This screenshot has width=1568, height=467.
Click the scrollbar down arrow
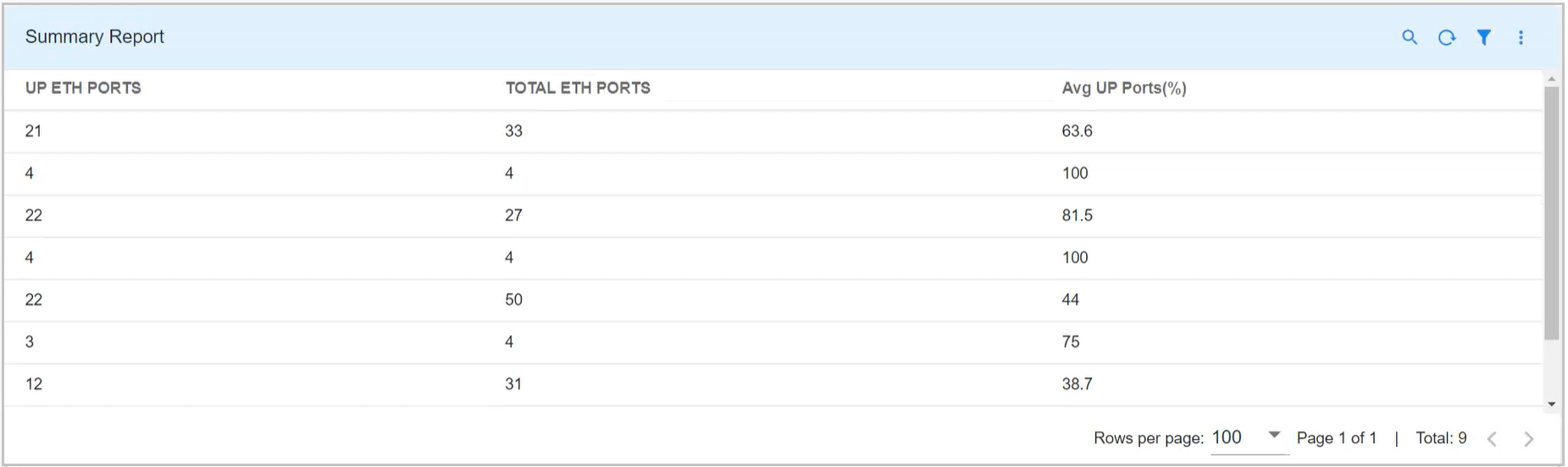pyautogui.click(x=1551, y=404)
